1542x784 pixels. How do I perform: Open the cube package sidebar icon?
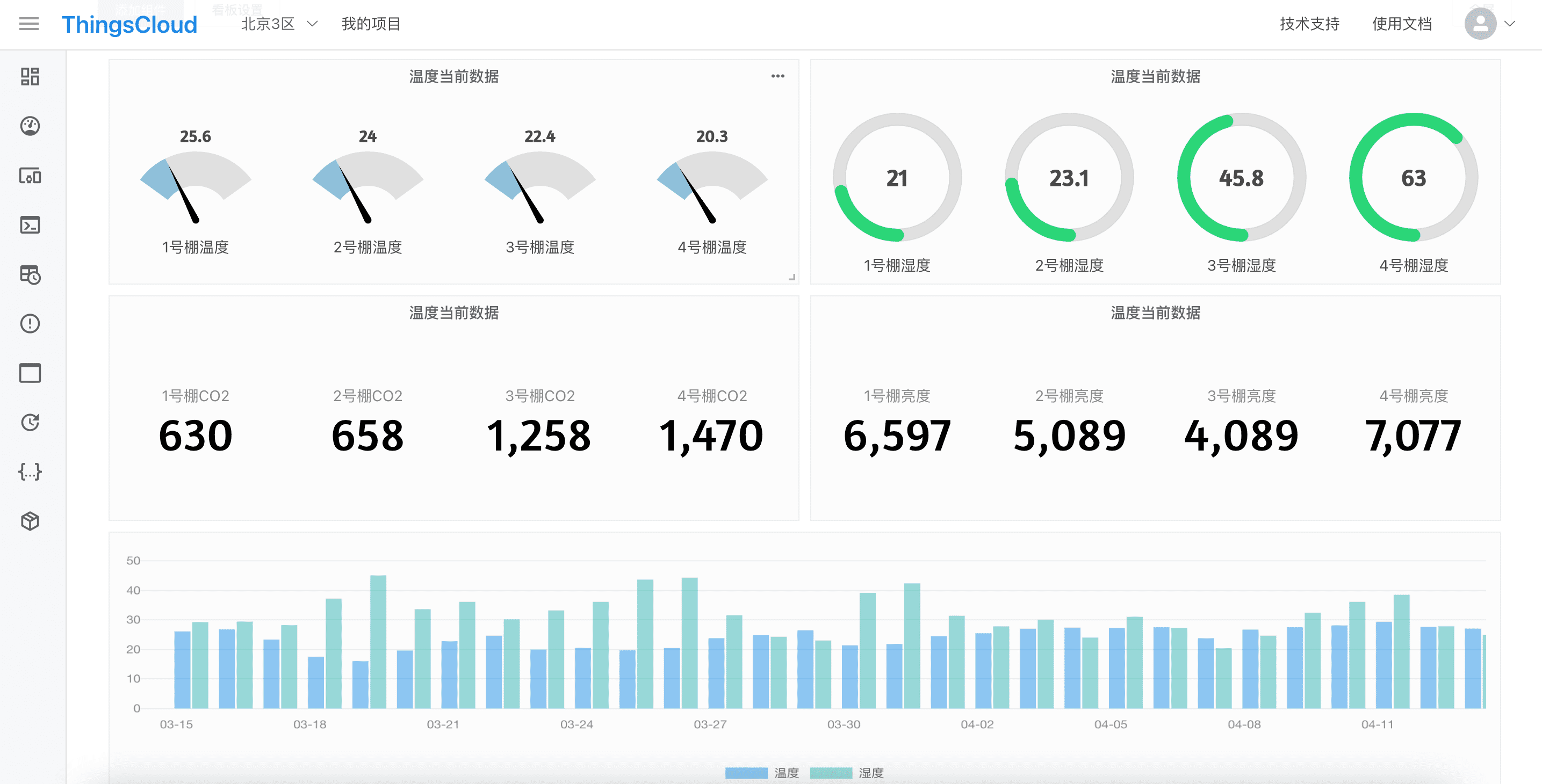coord(30,521)
